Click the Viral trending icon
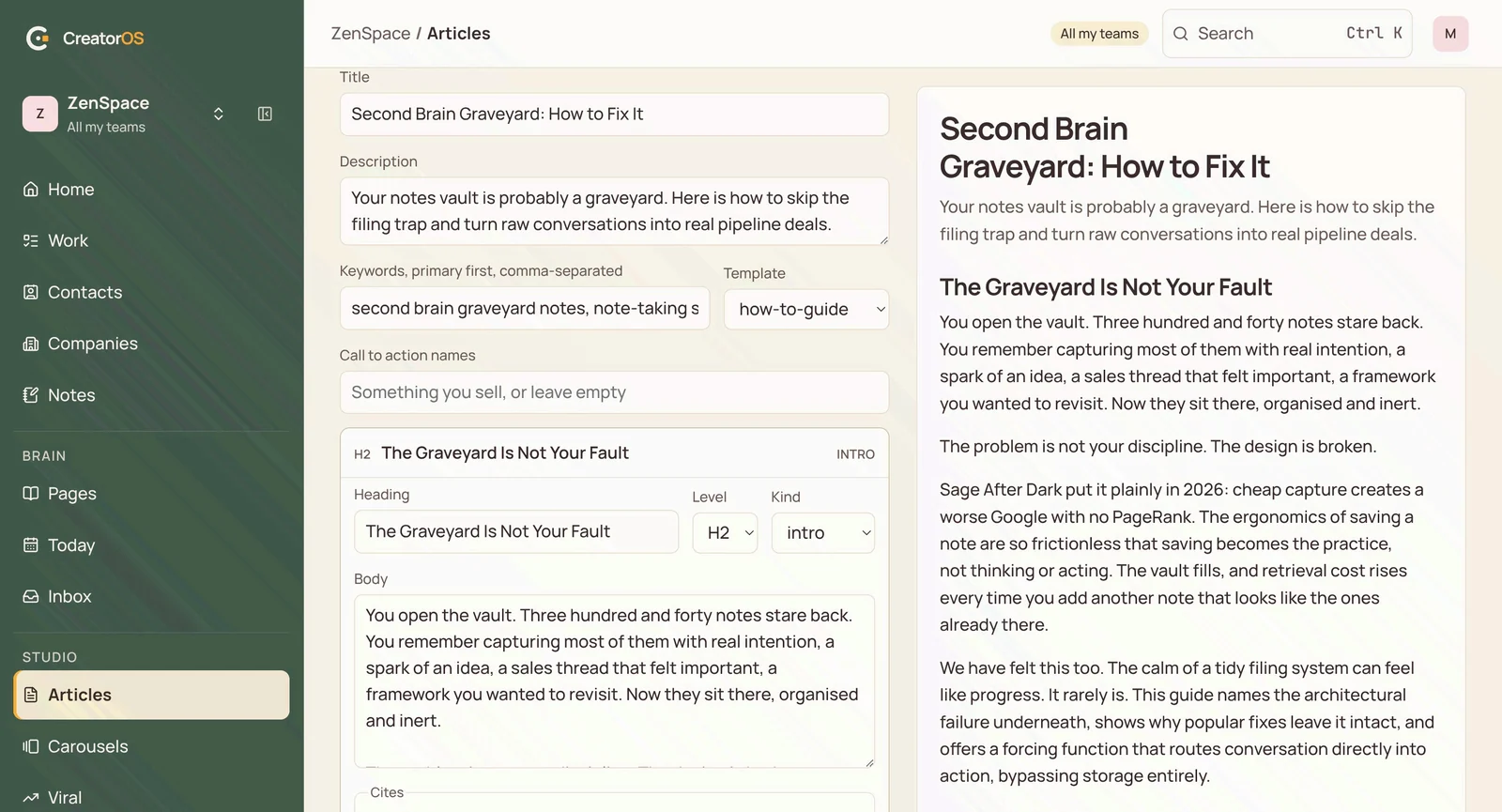 coord(31,798)
